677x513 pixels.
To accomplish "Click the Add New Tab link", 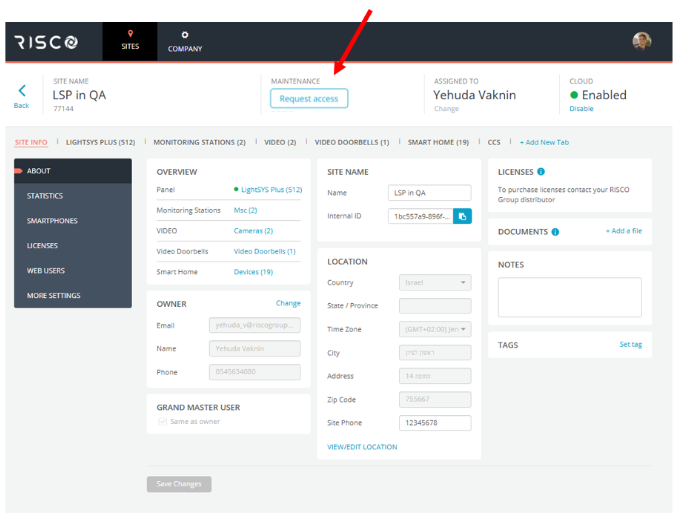I will point(544,142).
